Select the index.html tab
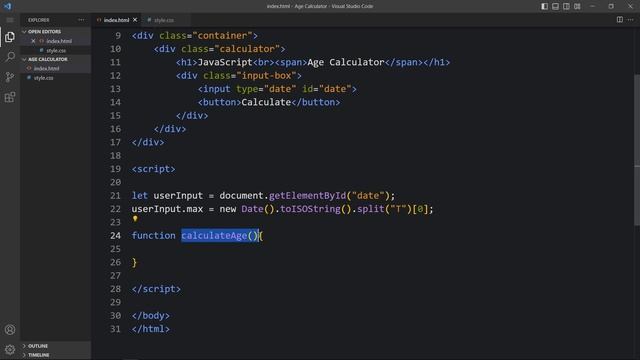 116,20
